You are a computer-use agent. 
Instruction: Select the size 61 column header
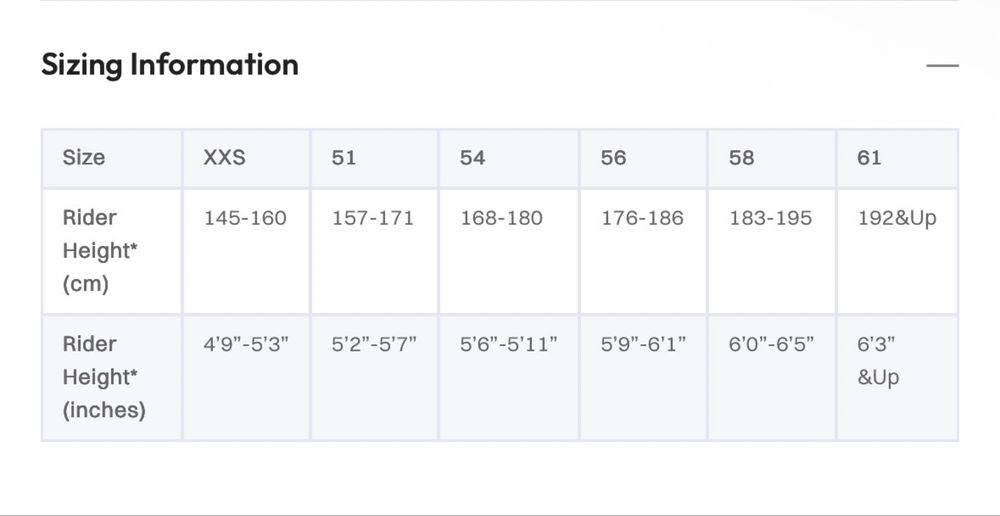(x=870, y=158)
